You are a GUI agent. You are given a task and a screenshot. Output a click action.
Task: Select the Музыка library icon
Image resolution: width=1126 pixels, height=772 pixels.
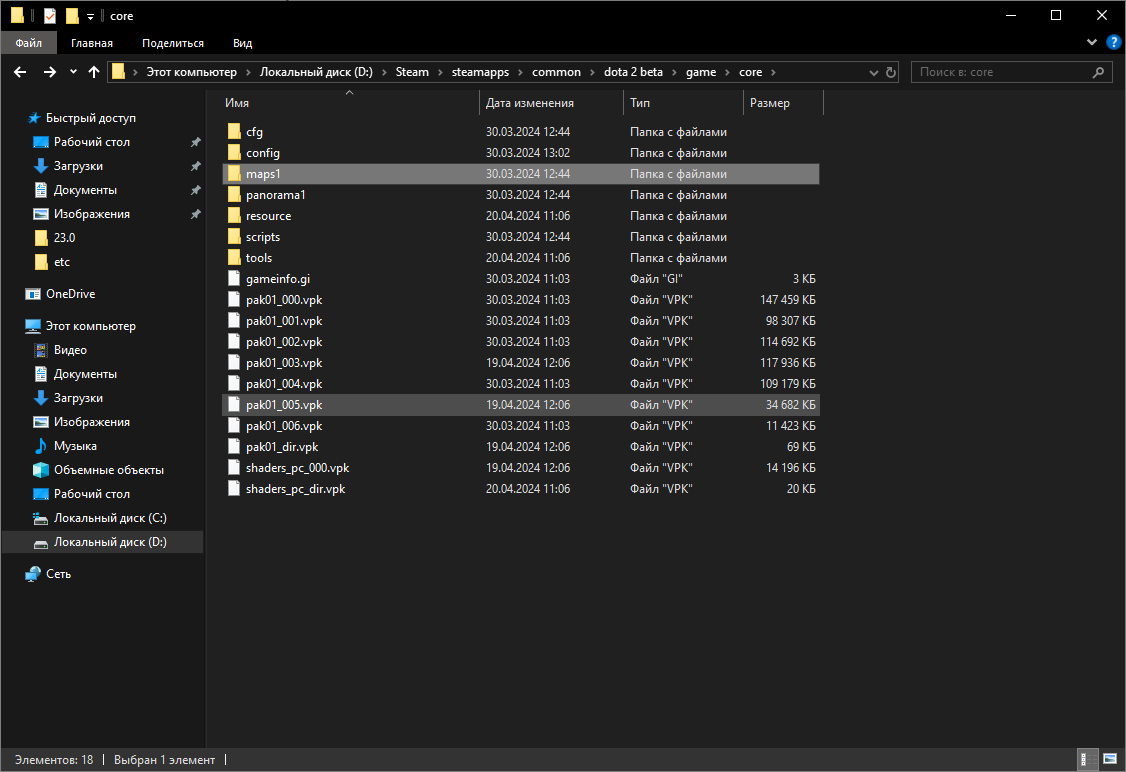(x=41, y=446)
